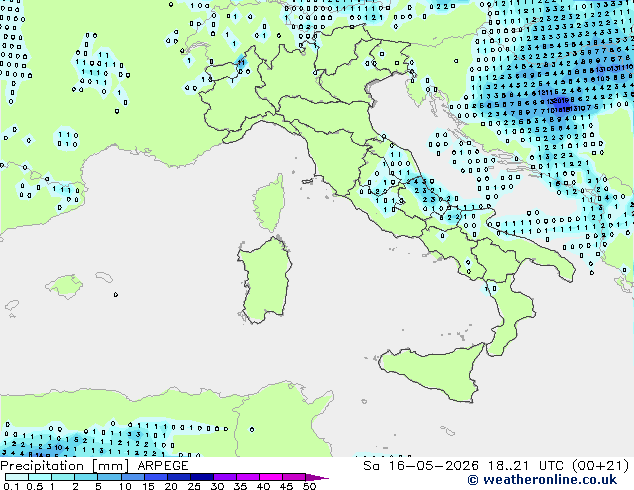Pick the 15–20 mm legend swatch
This screenshot has width=634, height=490.
(156, 477)
